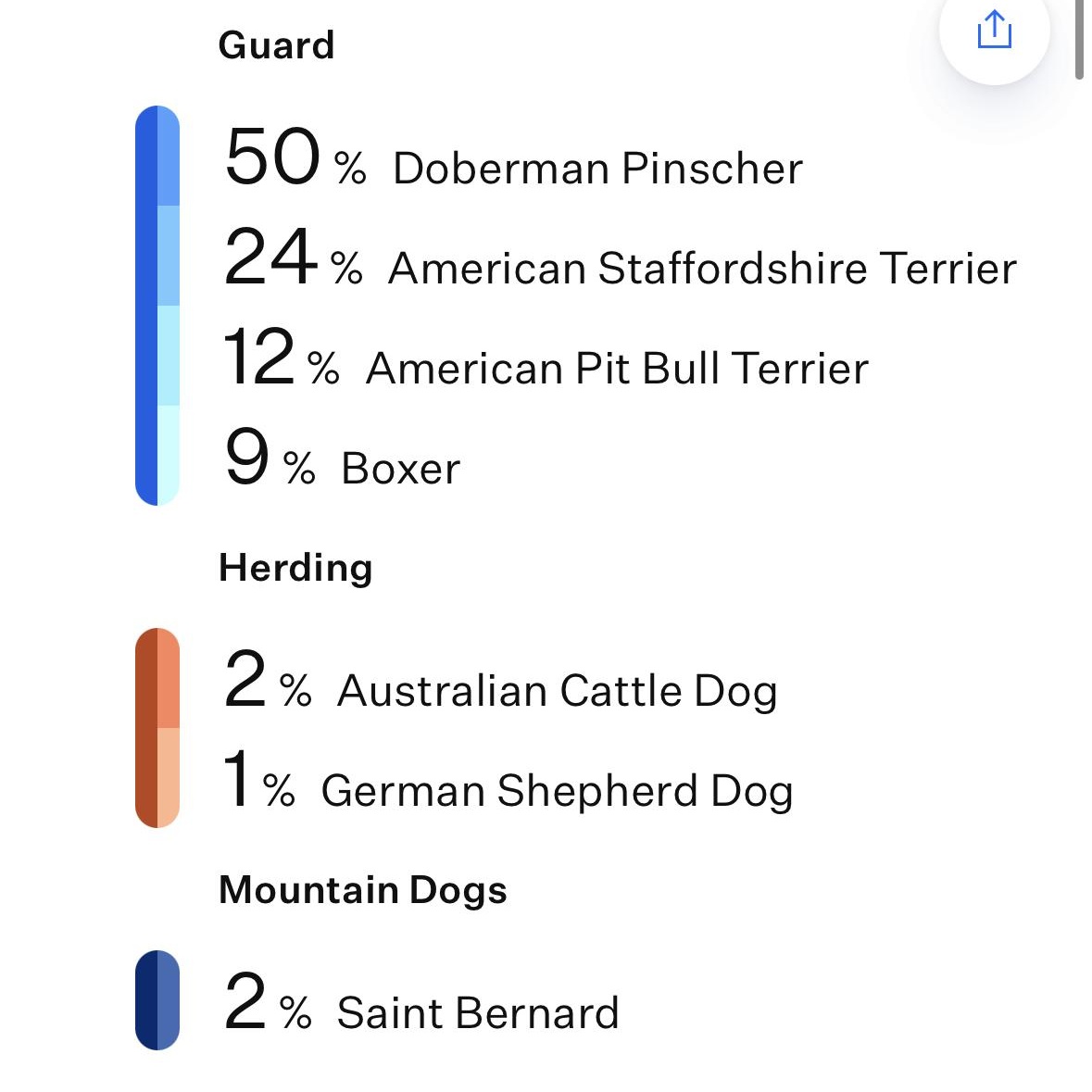1092x1092 pixels.
Task: Click the Herding group heading
Action: tap(295, 568)
